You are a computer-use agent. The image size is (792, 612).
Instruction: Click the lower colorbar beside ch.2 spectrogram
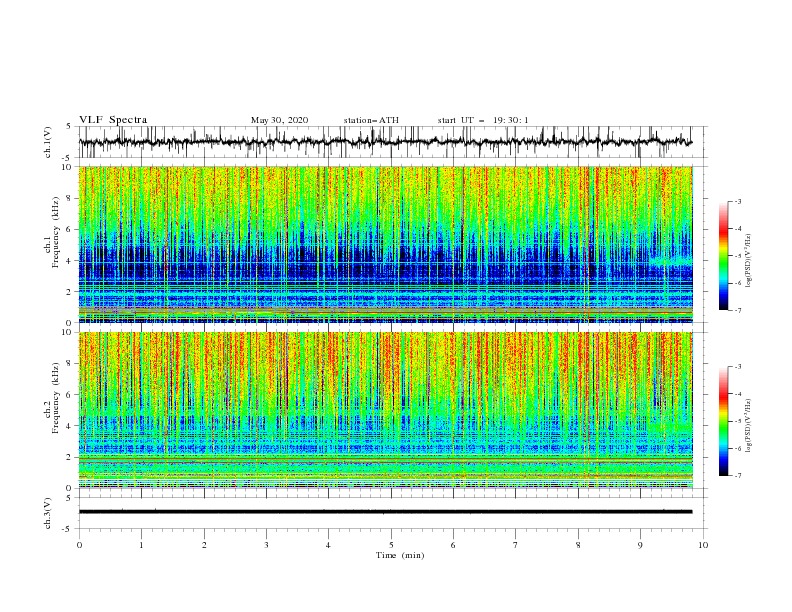tap(723, 421)
